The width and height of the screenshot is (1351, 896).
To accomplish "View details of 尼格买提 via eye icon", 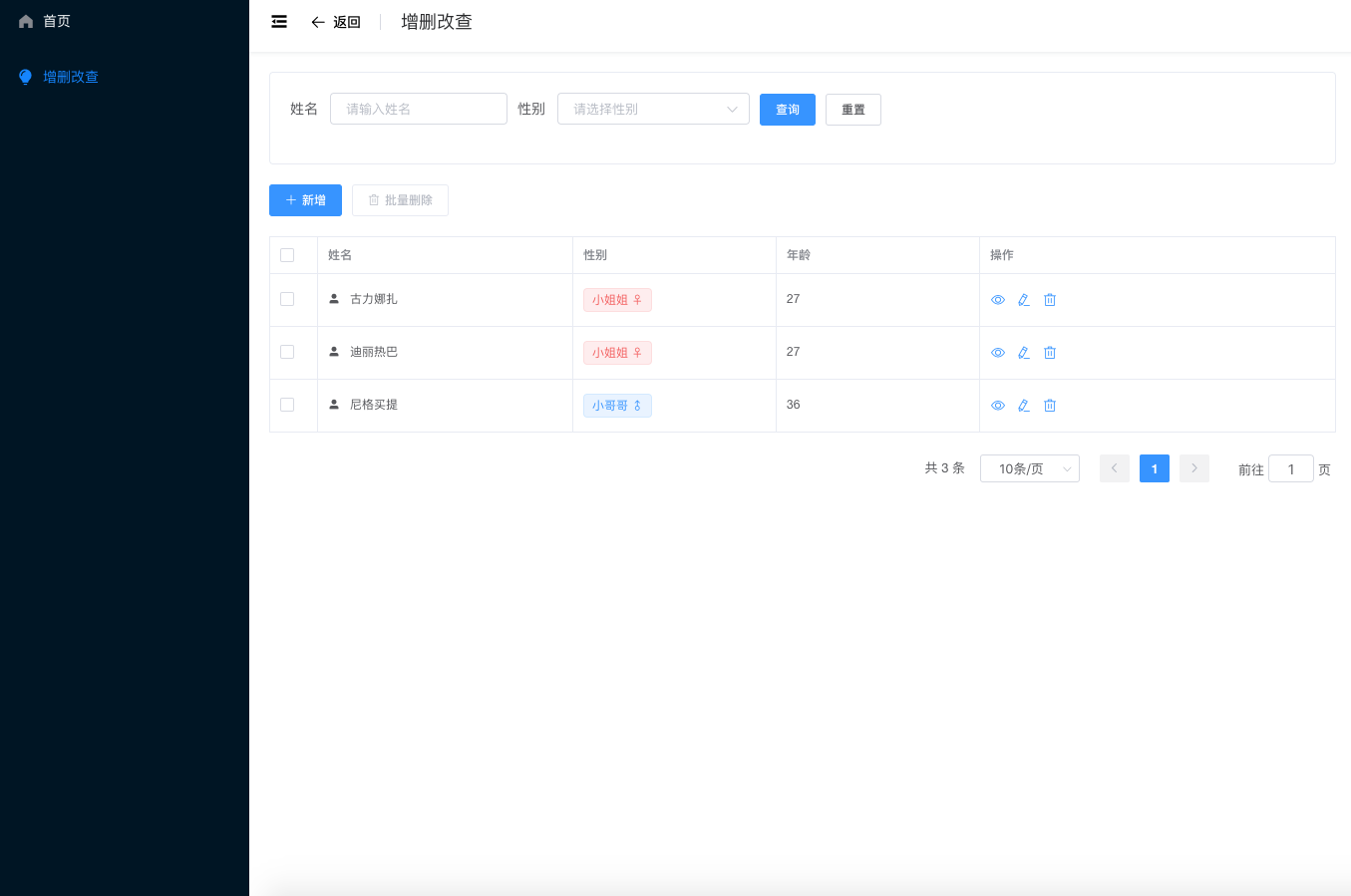I will point(998,406).
